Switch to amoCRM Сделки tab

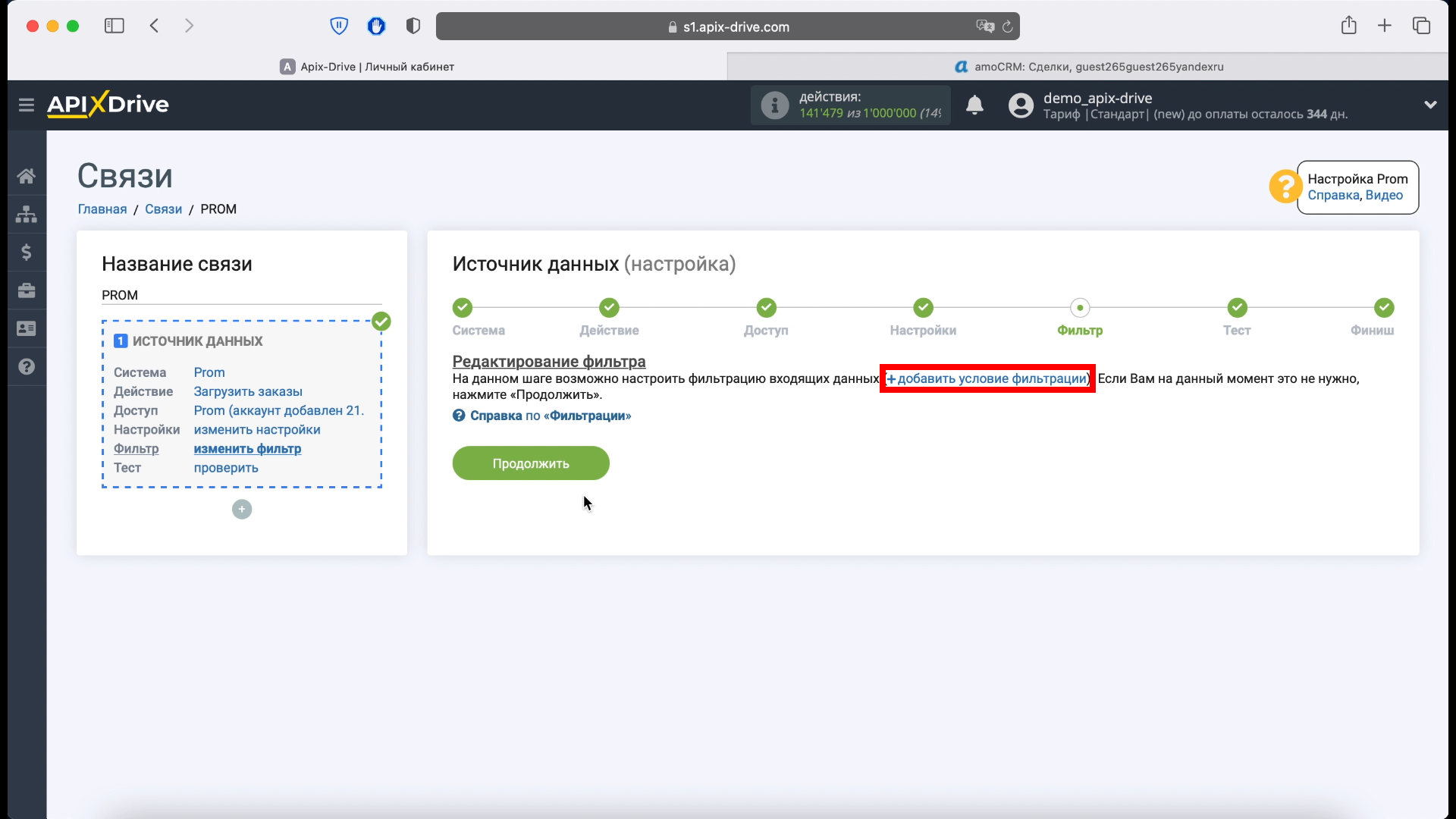(x=1088, y=67)
